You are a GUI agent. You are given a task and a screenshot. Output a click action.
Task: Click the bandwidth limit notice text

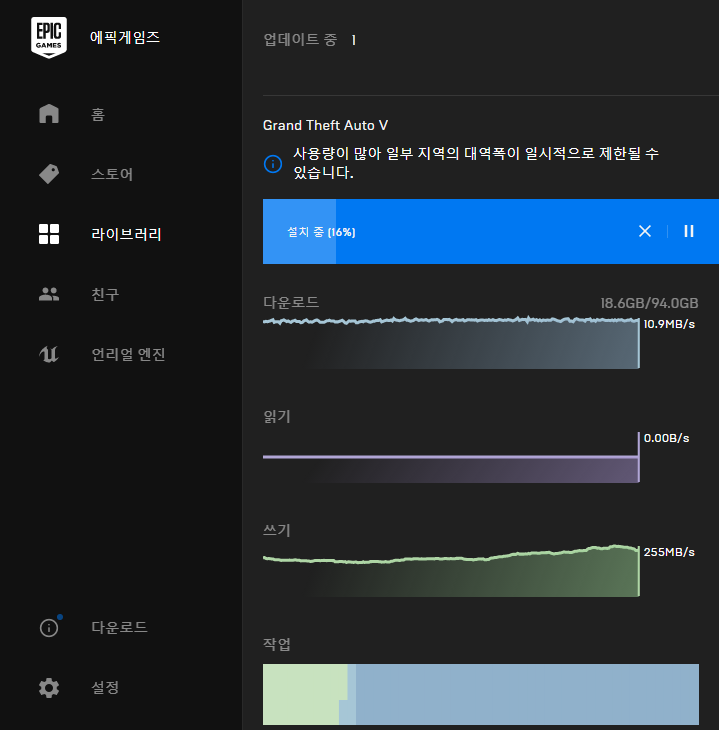[475, 163]
